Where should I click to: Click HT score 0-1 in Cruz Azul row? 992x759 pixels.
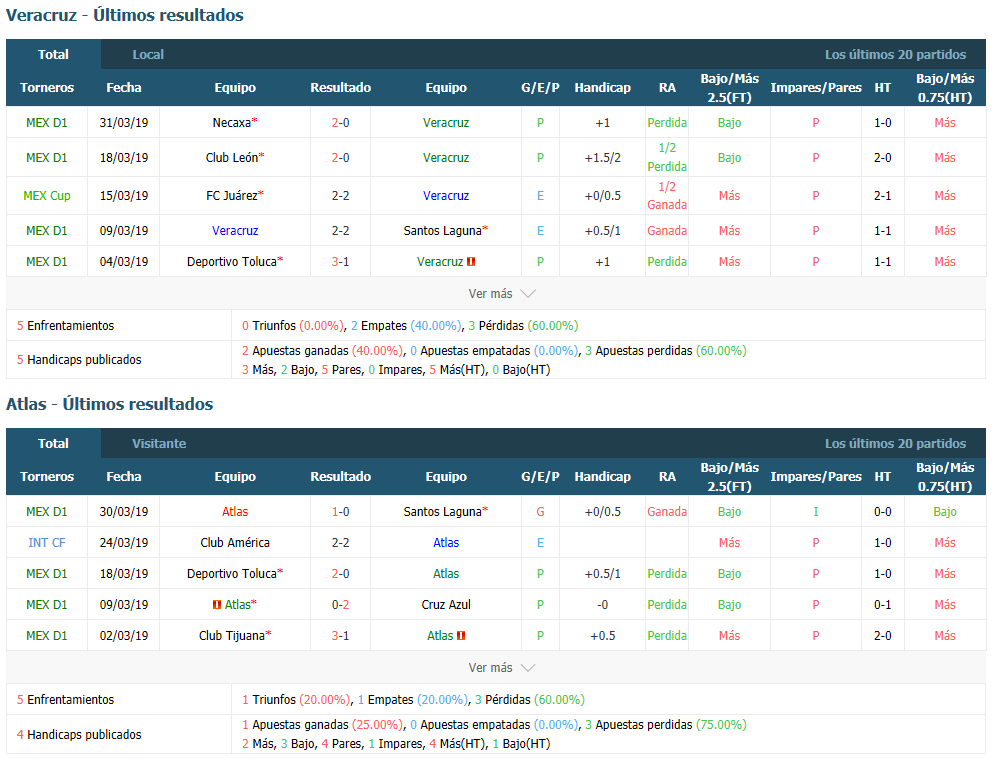point(883,605)
